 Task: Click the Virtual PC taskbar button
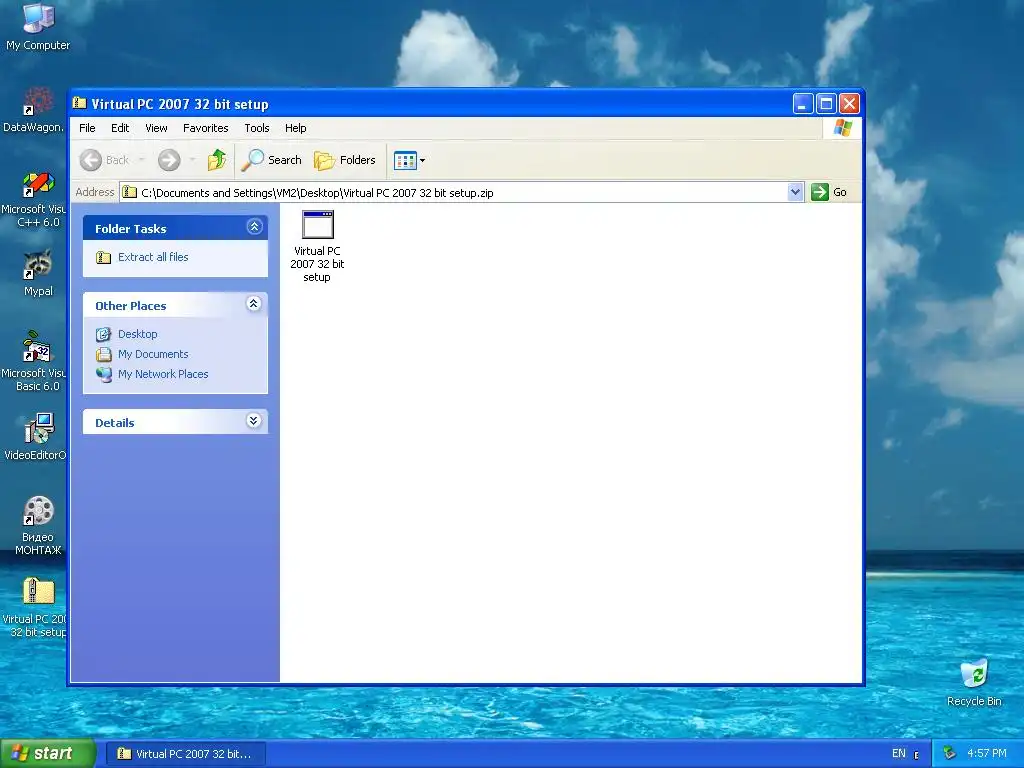point(185,754)
